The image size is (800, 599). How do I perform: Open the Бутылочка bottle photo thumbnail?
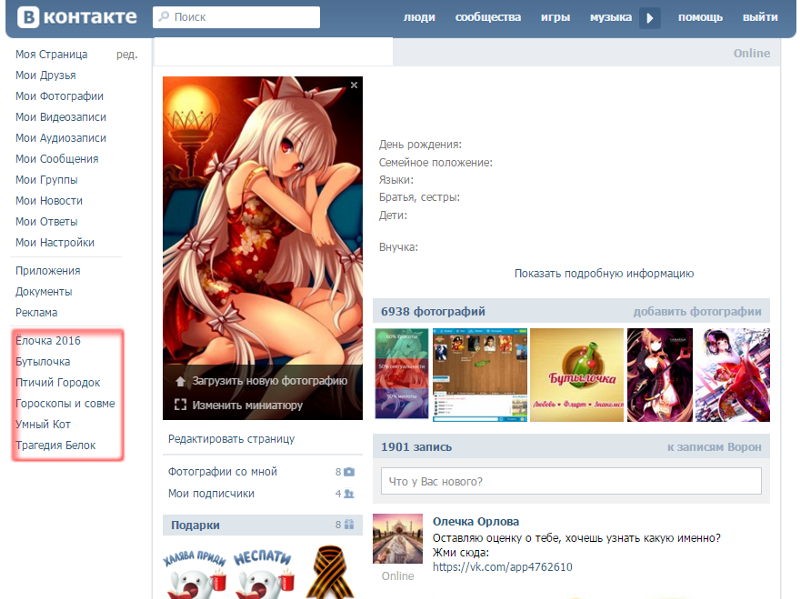(577, 375)
